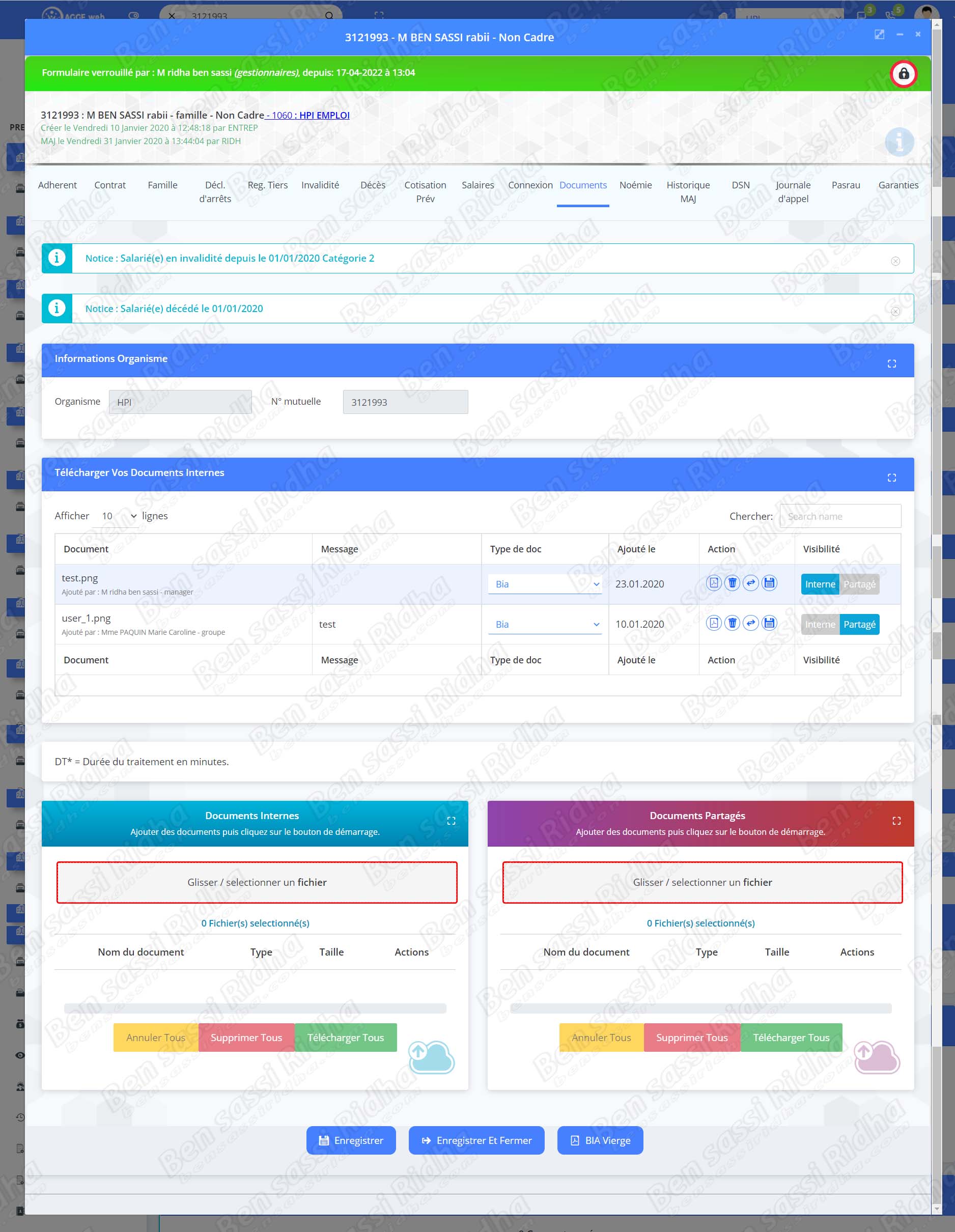
Task: Open the Afficher lines count dropdown
Action: tap(118, 516)
